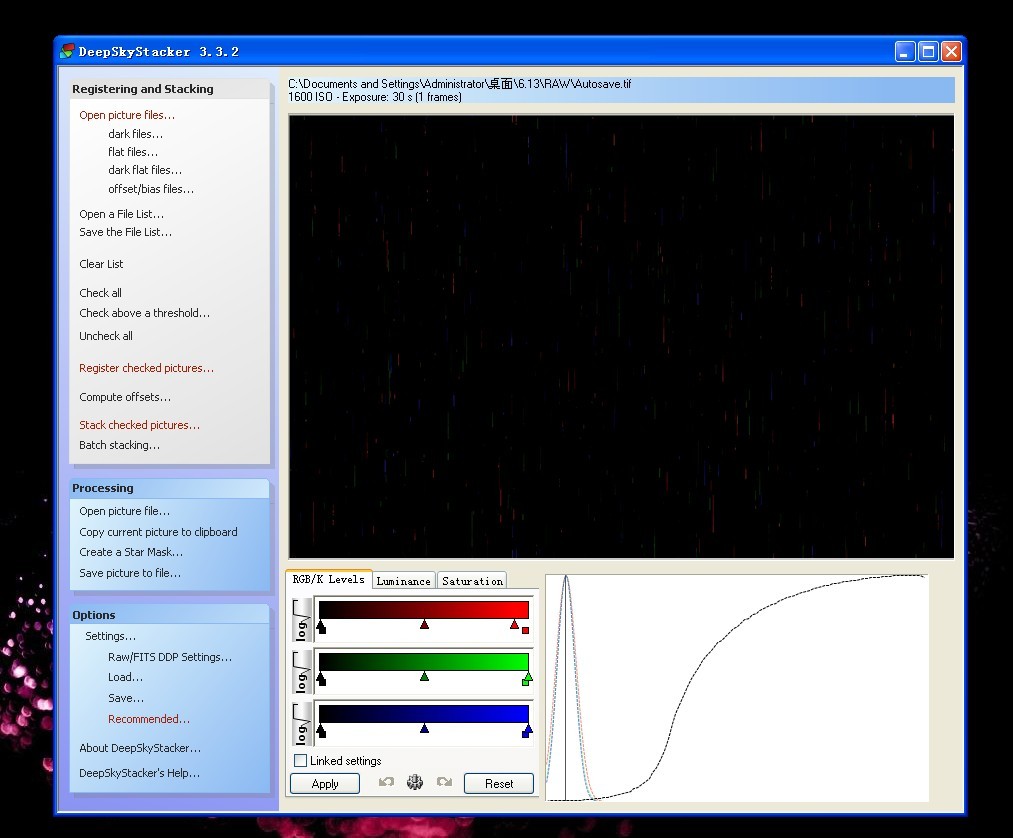Click the blue gradient bar
The width and height of the screenshot is (1013, 838).
point(424,714)
